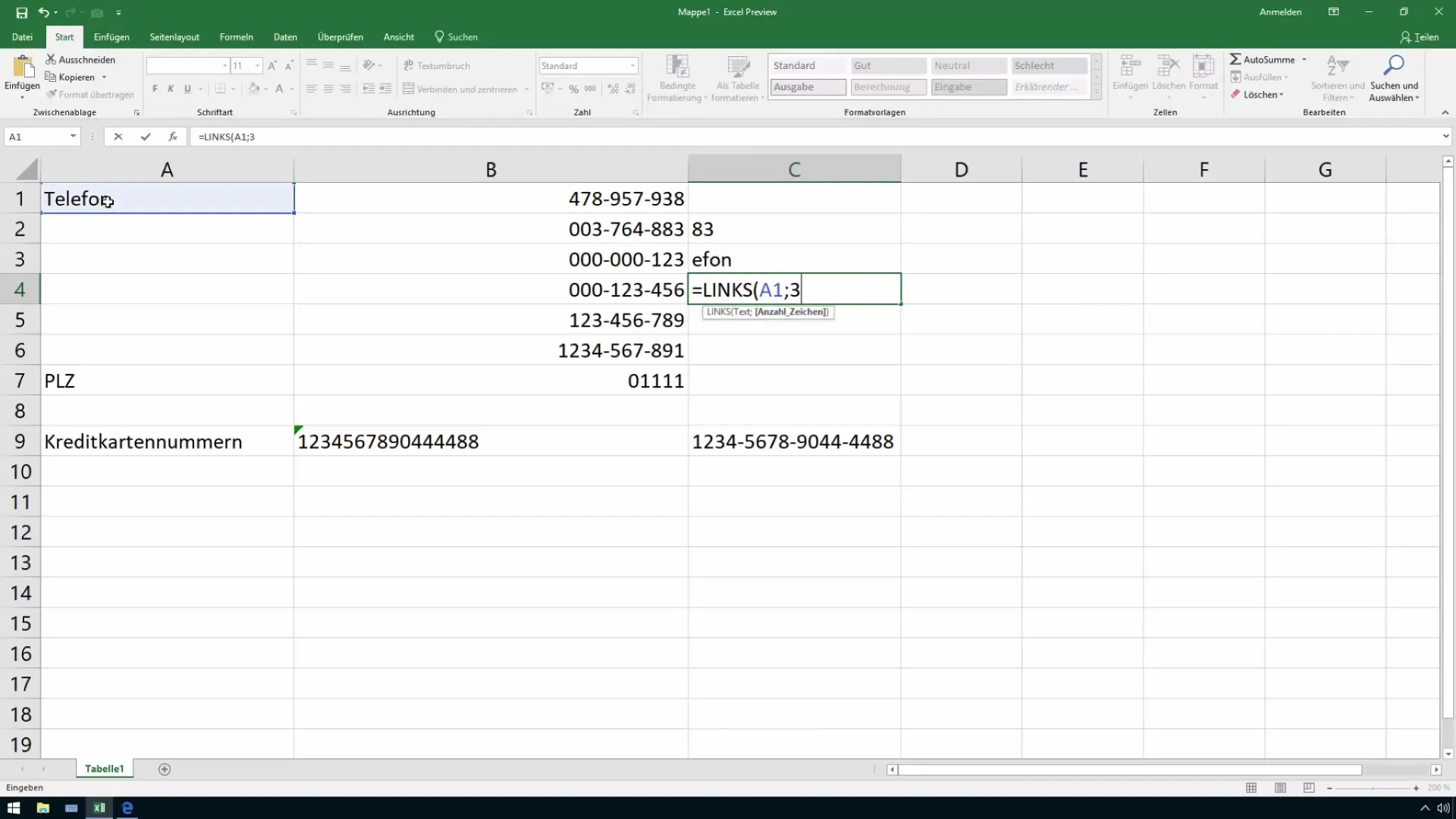Viewport: 1456px width, 819px height.
Task: Open the Löschen eraser menu
Action: tap(1257, 95)
